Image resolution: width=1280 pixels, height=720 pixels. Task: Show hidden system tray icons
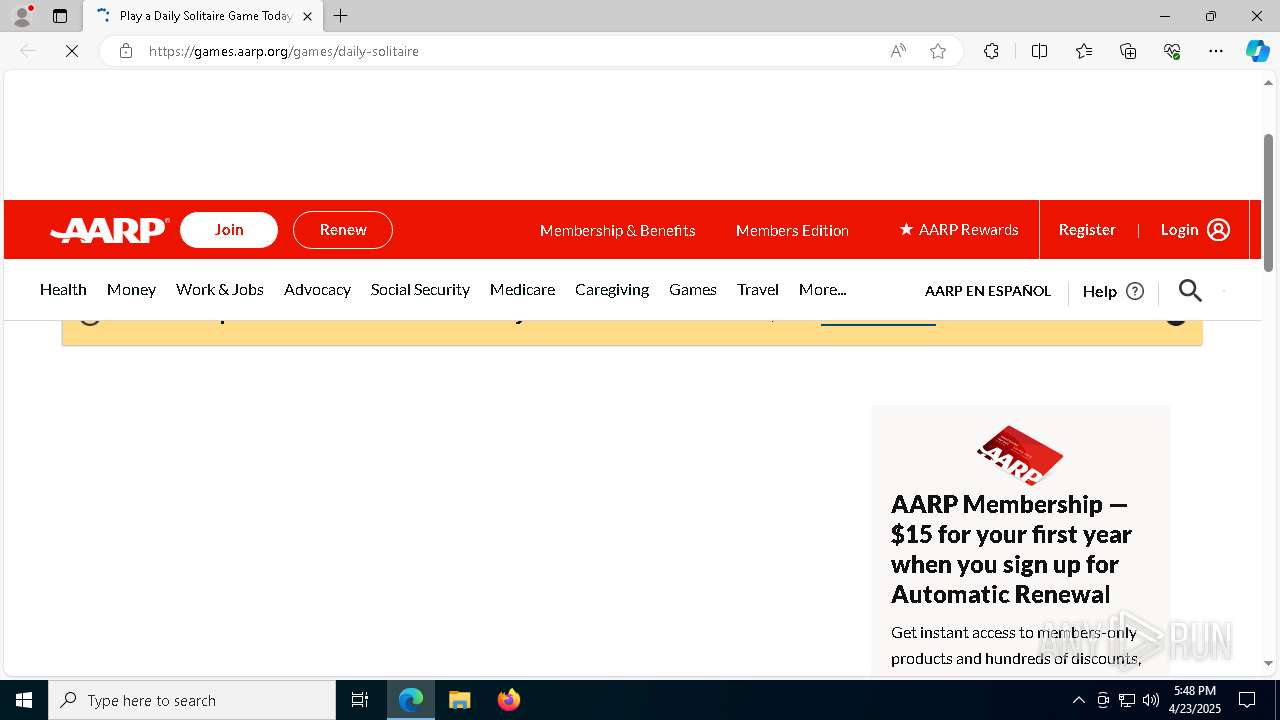[x=1078, y=700]
